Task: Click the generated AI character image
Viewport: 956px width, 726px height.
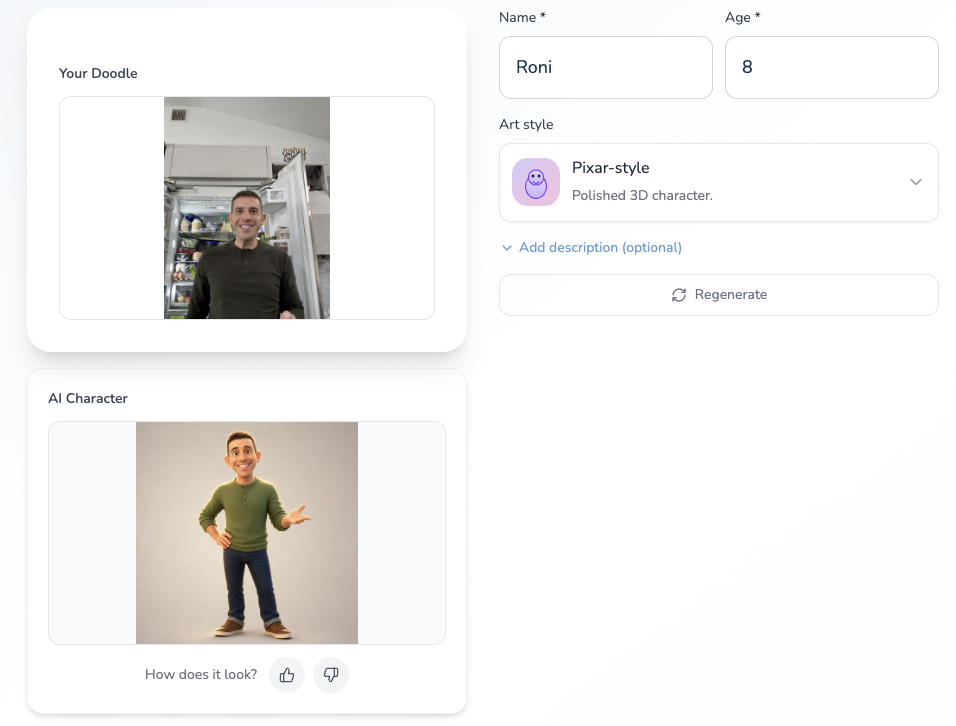Action: (x=247, y=533)
